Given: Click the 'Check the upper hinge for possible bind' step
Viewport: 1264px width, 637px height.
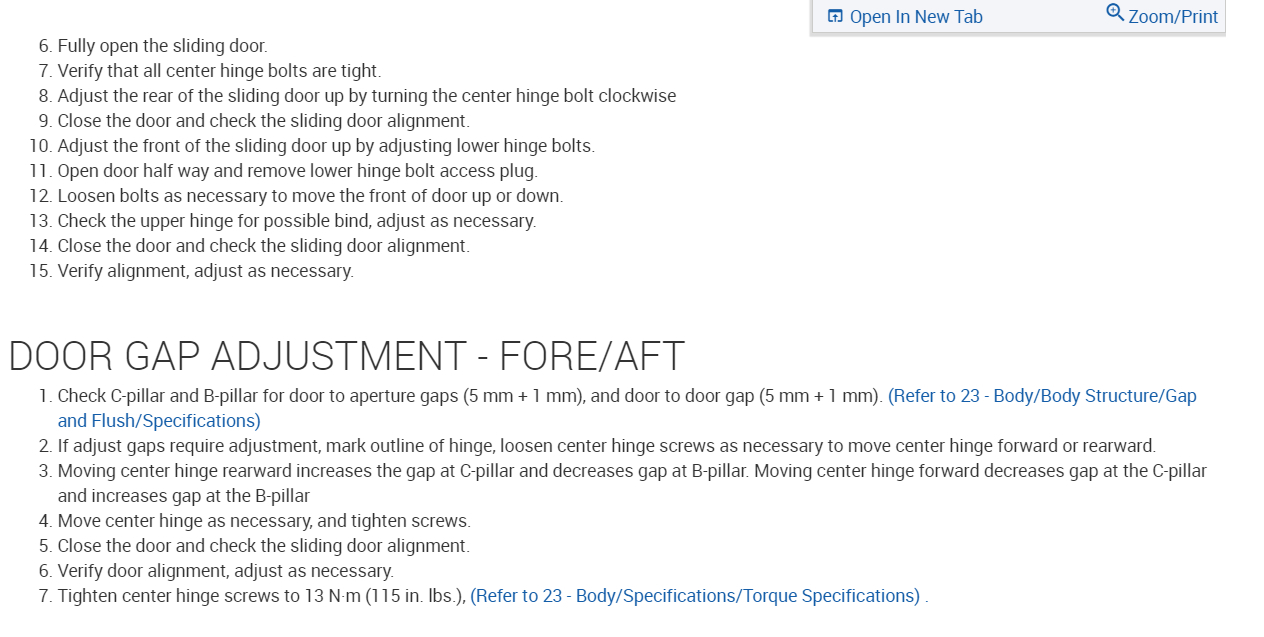Looking at the screenshot, I should [x=296, y=221].
